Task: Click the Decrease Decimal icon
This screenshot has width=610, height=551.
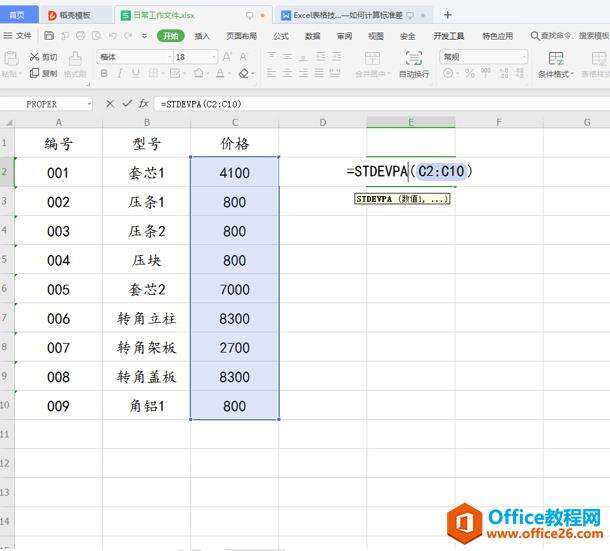Action: [519, 73]
